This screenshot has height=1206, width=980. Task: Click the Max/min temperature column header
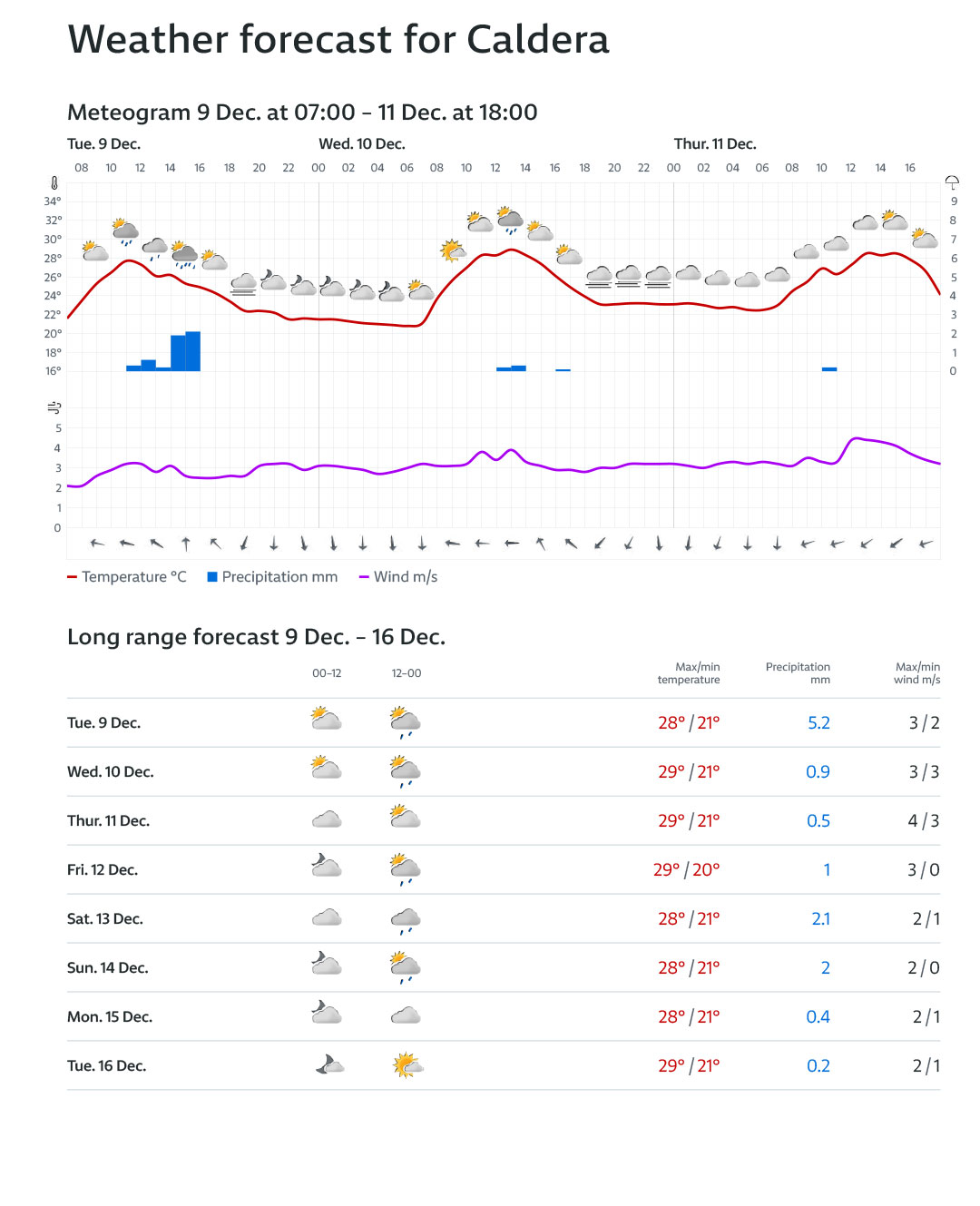click(x=689, y=673)
